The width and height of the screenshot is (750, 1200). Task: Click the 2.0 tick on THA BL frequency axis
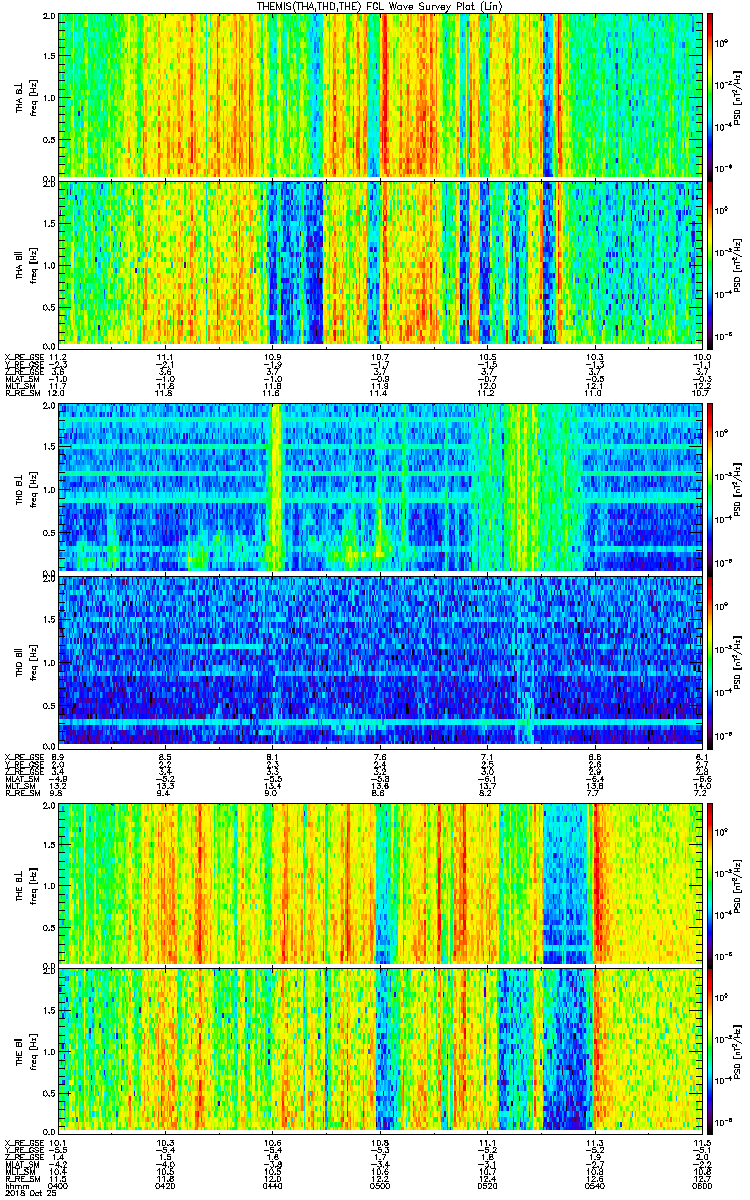pos(49,17)
